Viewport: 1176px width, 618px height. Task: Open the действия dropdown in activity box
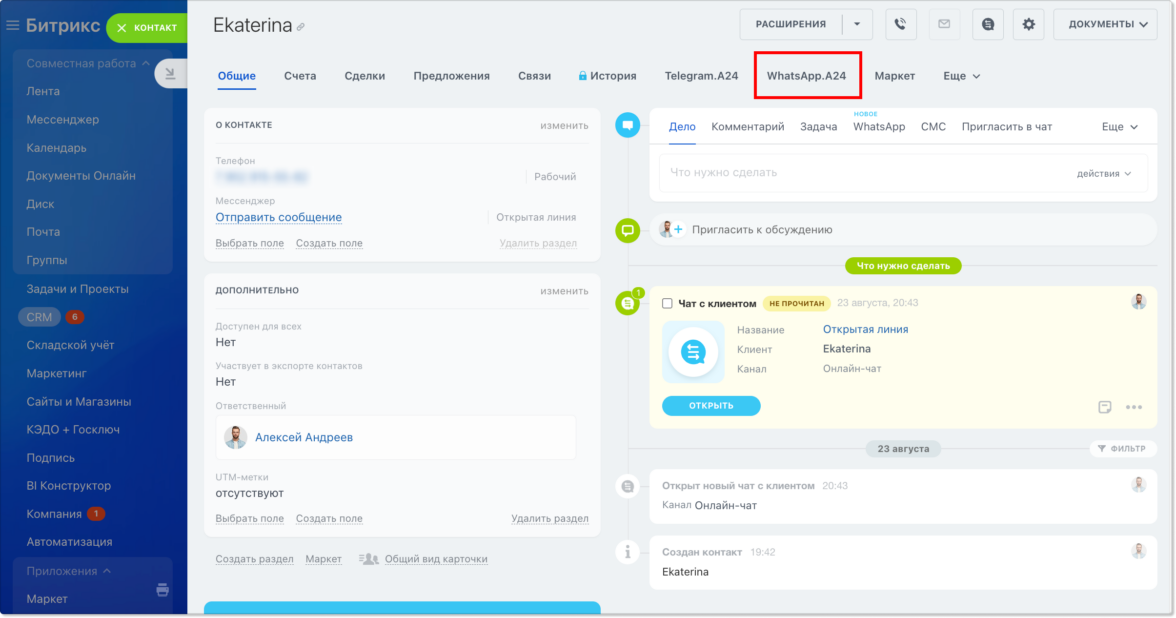pos(1104,173)
